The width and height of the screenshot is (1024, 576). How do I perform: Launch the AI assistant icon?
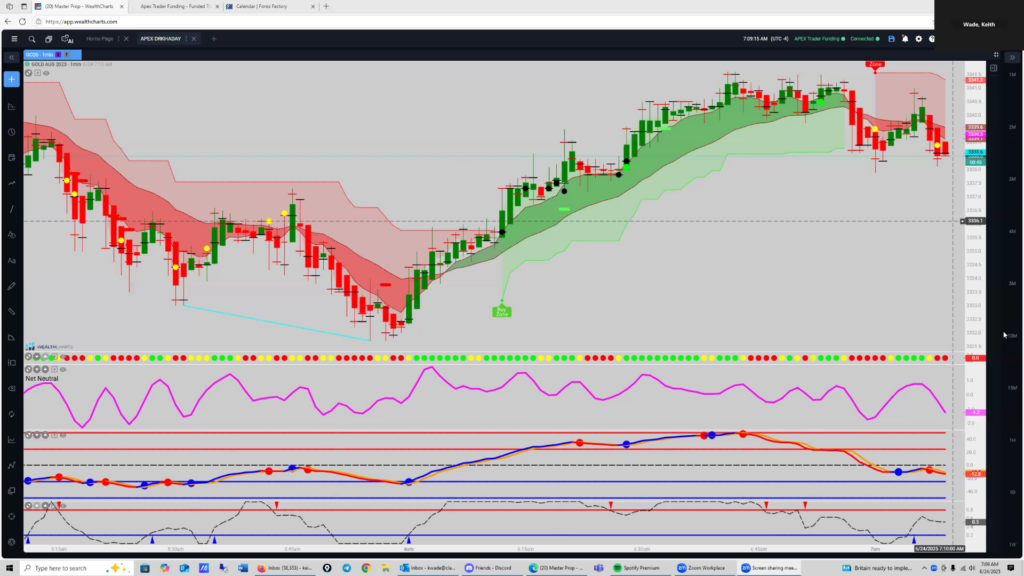point(67,39)
